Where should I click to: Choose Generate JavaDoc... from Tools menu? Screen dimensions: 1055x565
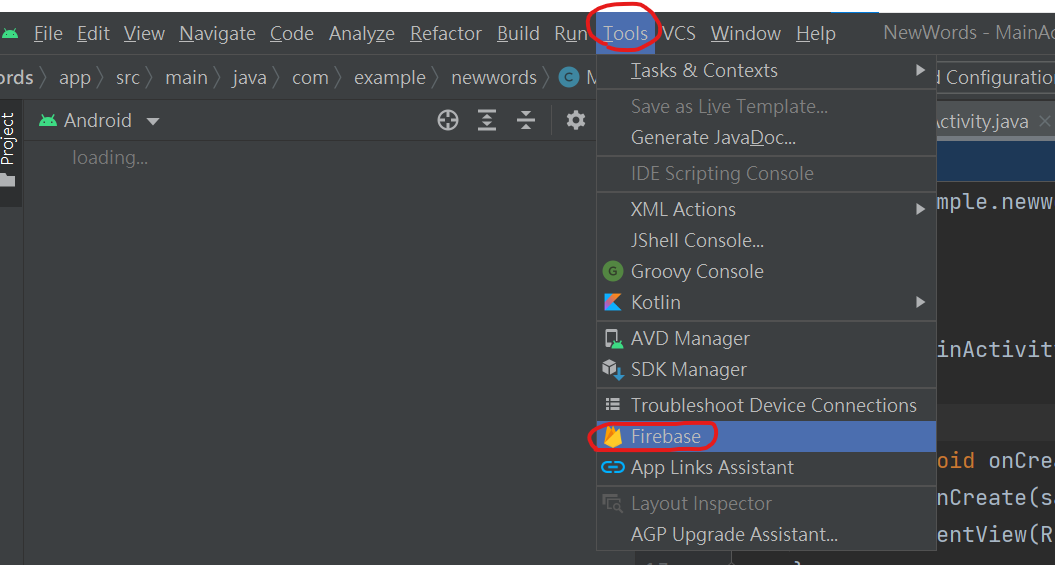766,138
